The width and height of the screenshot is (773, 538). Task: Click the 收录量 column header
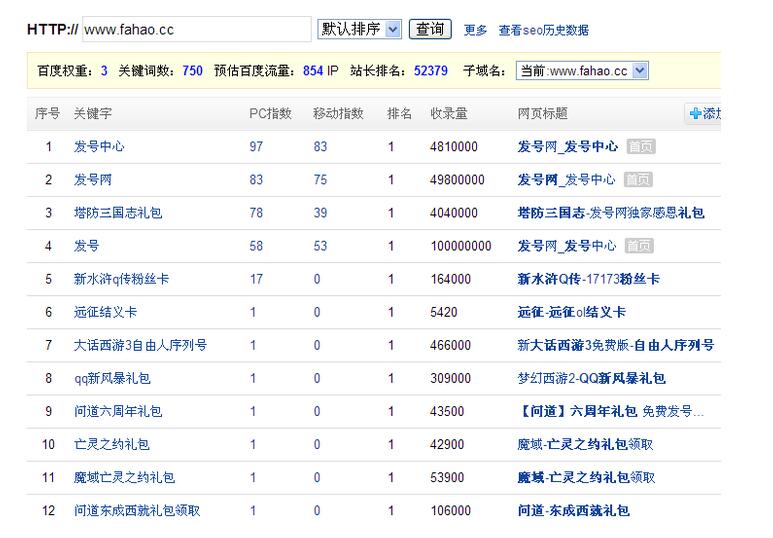[x=449, y=113]
